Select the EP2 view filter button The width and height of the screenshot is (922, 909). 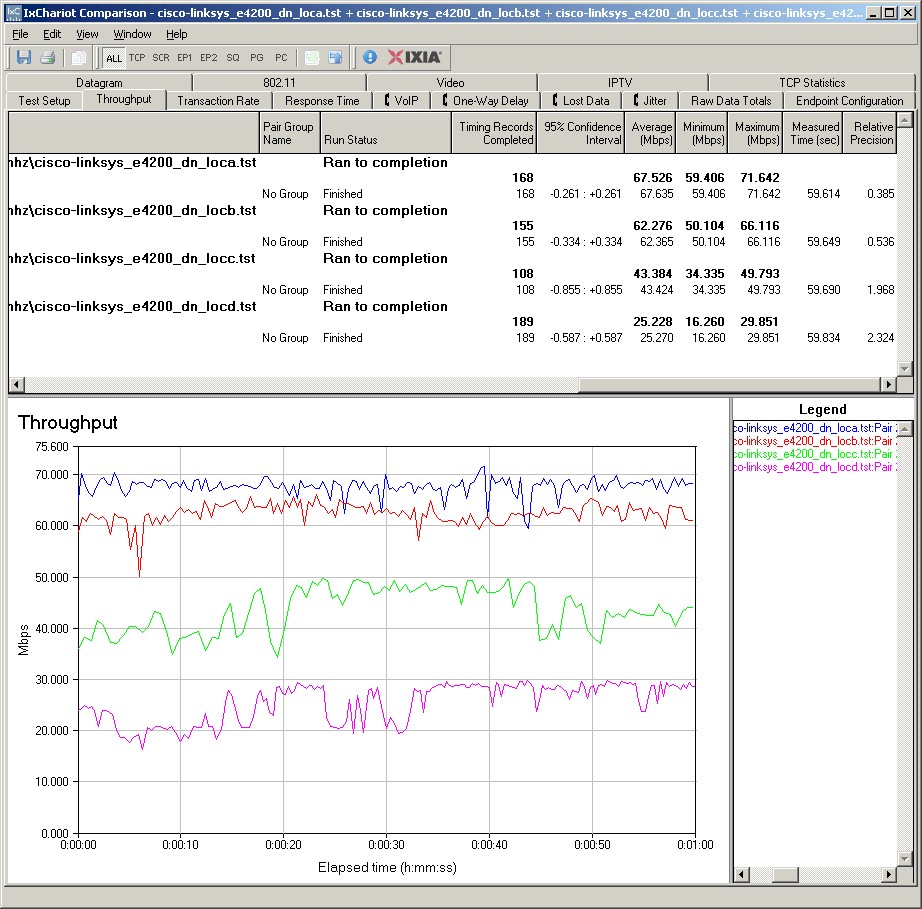[x=209, y=58]
